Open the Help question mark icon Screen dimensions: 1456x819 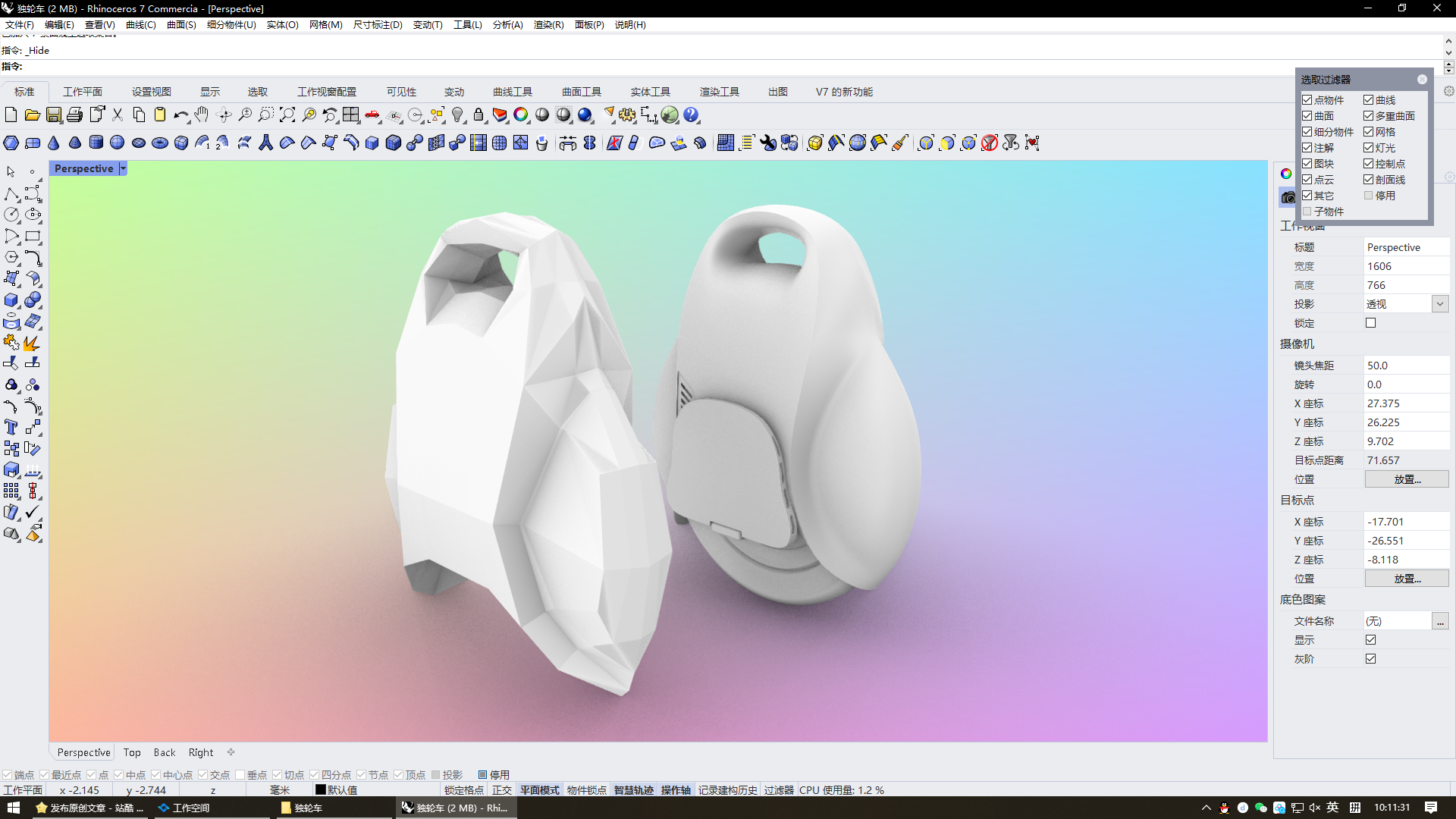click(691, 115)
